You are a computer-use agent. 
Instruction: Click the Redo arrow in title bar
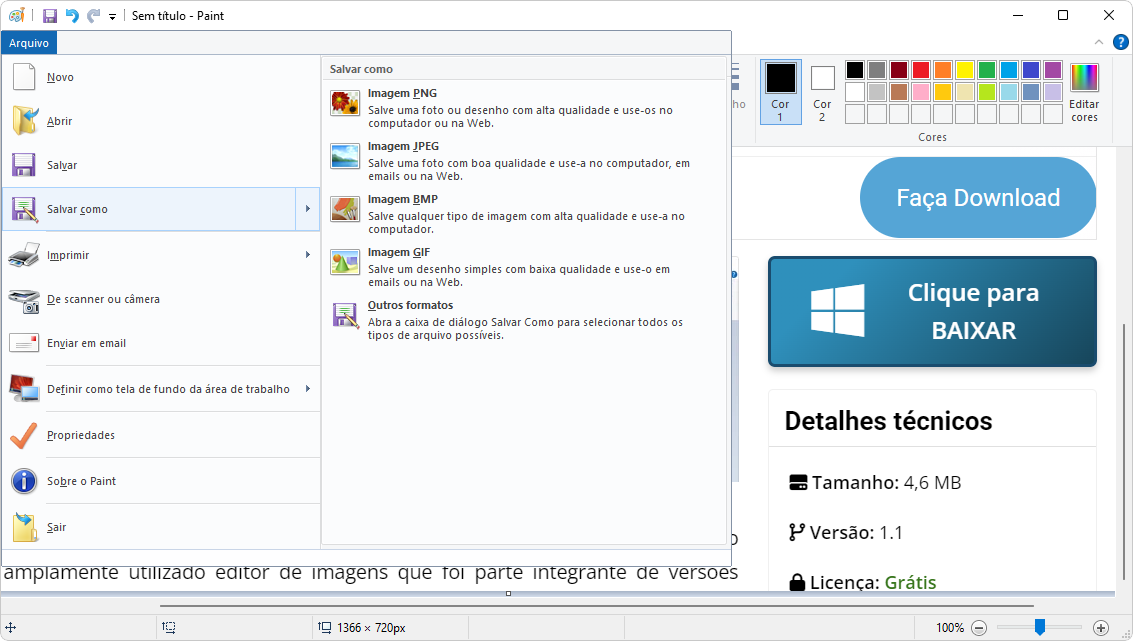click(93, 16)
